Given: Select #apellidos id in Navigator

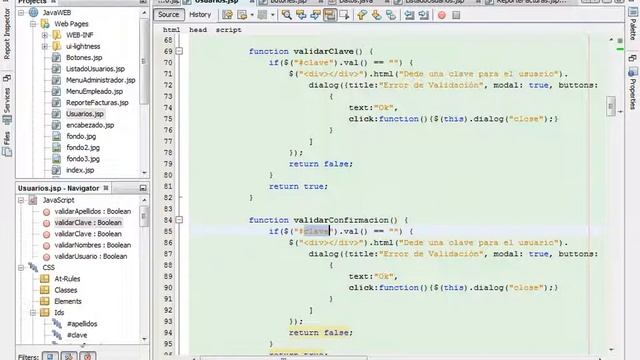Looking at the screenshot, I should pyautogui.click(x=82, y=324).
